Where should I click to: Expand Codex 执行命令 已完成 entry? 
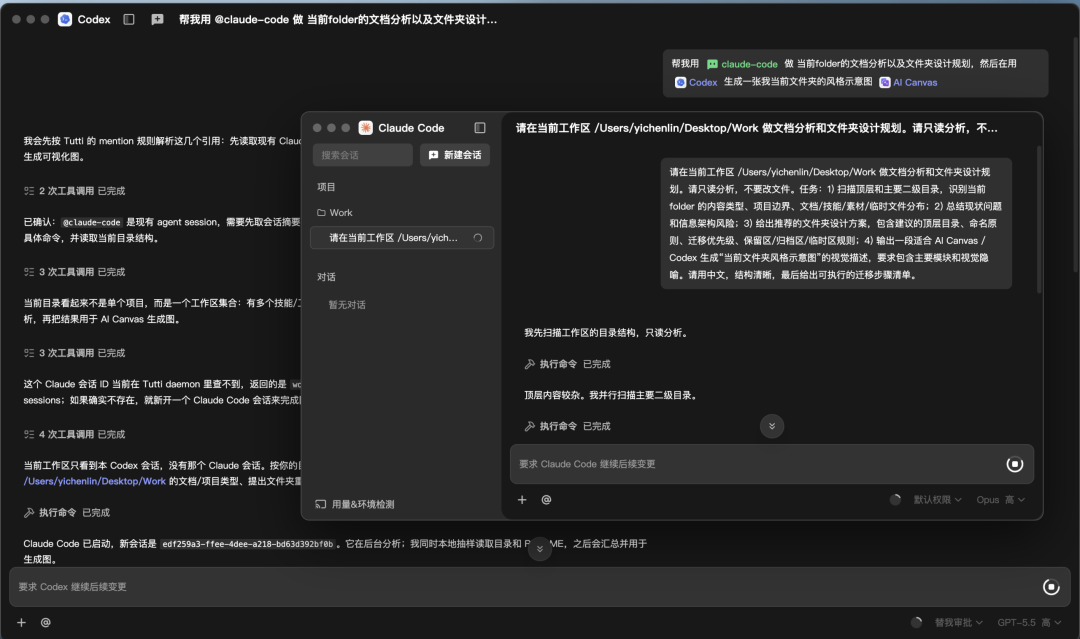tap(67, 512)
